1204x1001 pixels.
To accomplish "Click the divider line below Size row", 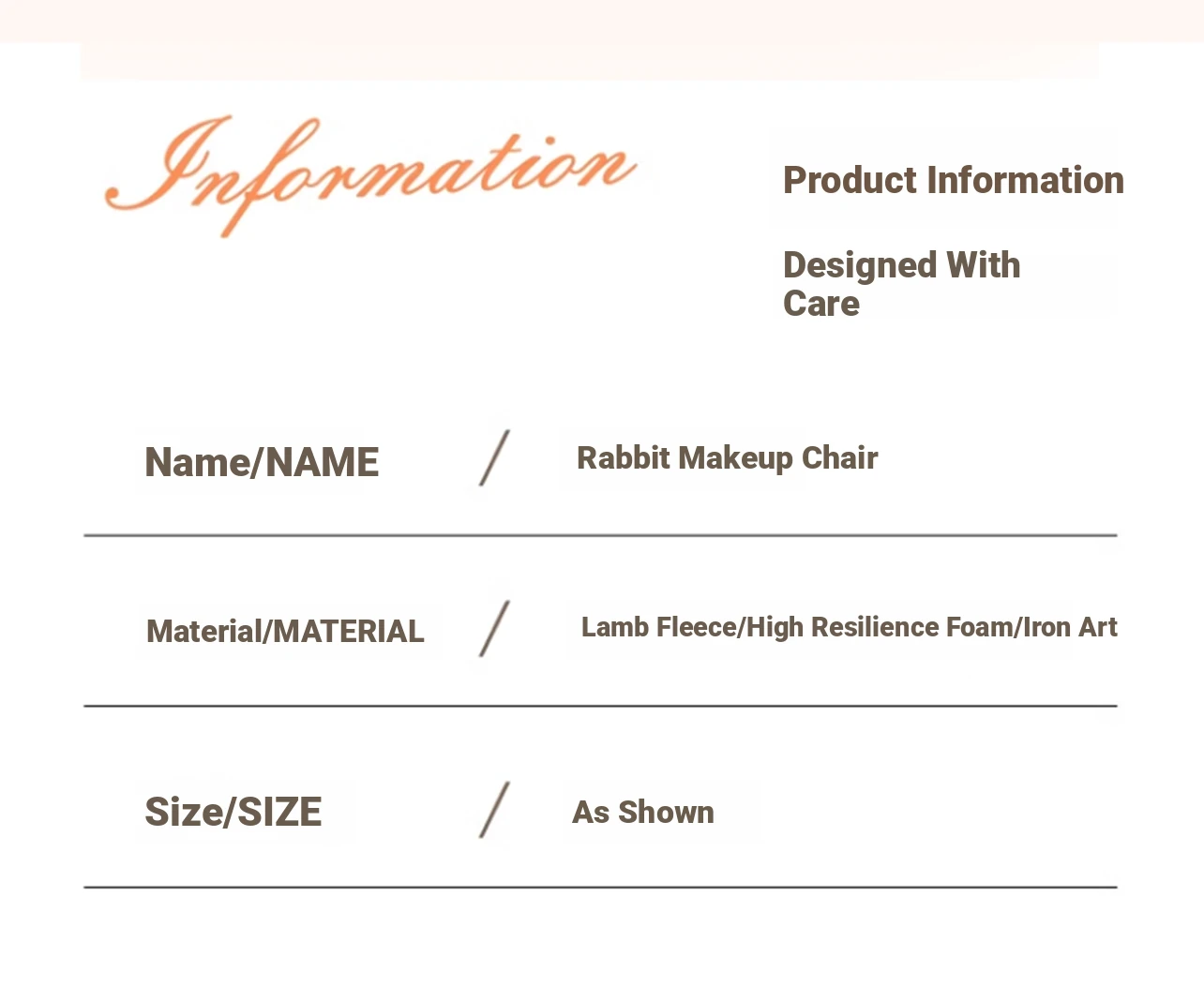I will tap(600, 887).
